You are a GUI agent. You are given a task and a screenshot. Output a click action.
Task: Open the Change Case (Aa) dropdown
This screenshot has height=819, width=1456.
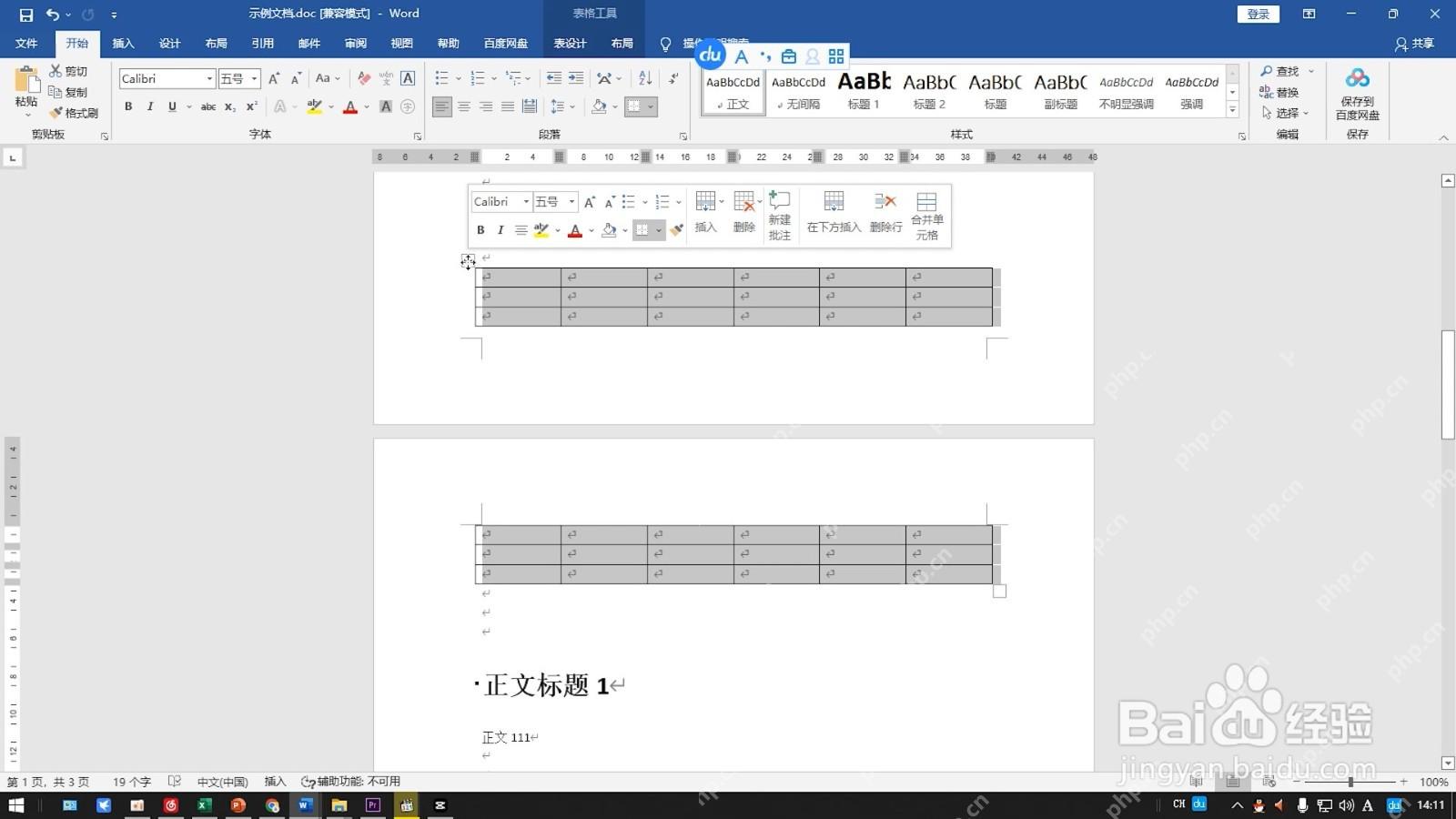click(327, 78)
